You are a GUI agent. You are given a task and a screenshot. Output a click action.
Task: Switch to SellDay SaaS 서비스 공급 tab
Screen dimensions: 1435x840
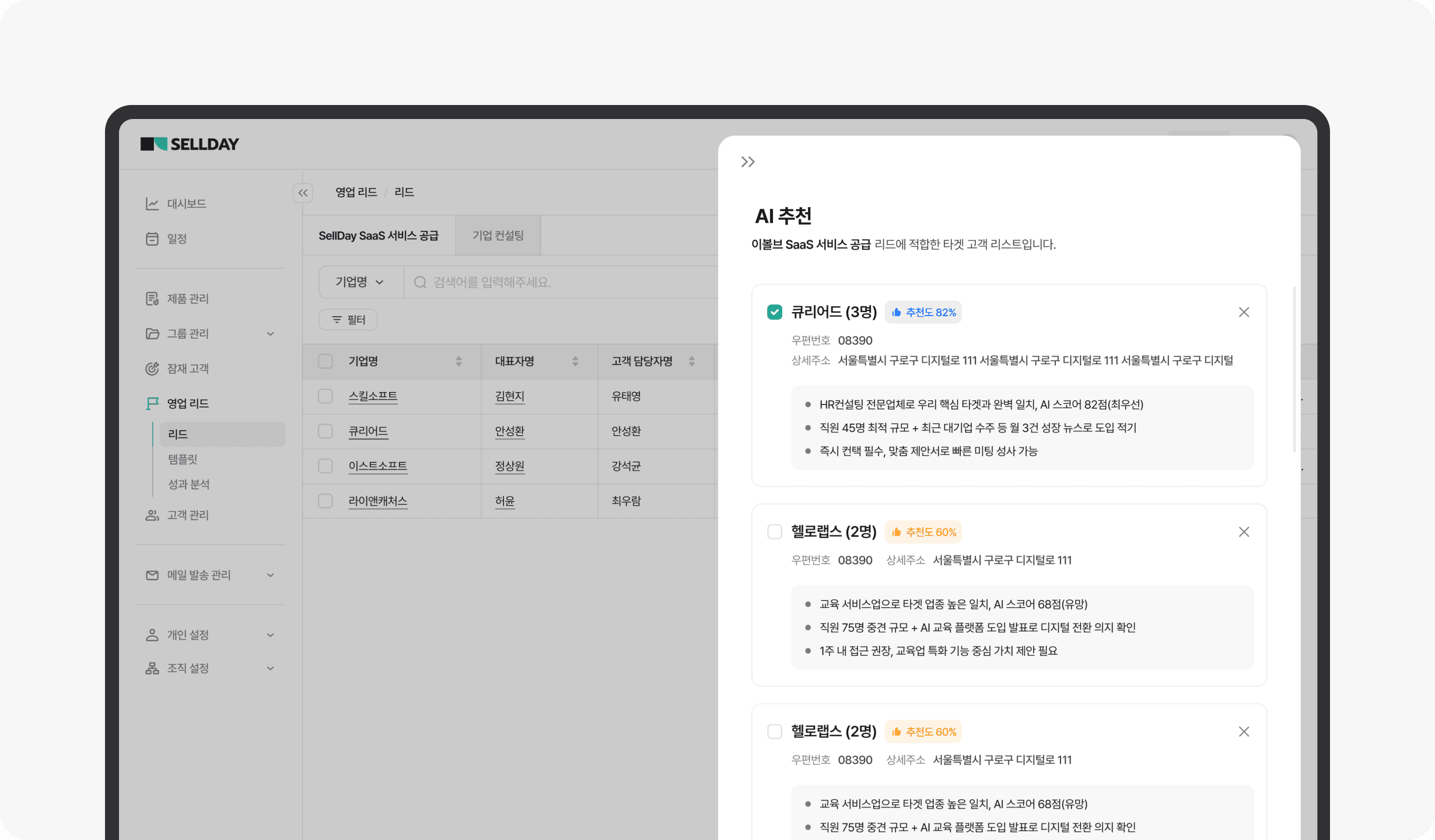379,236
